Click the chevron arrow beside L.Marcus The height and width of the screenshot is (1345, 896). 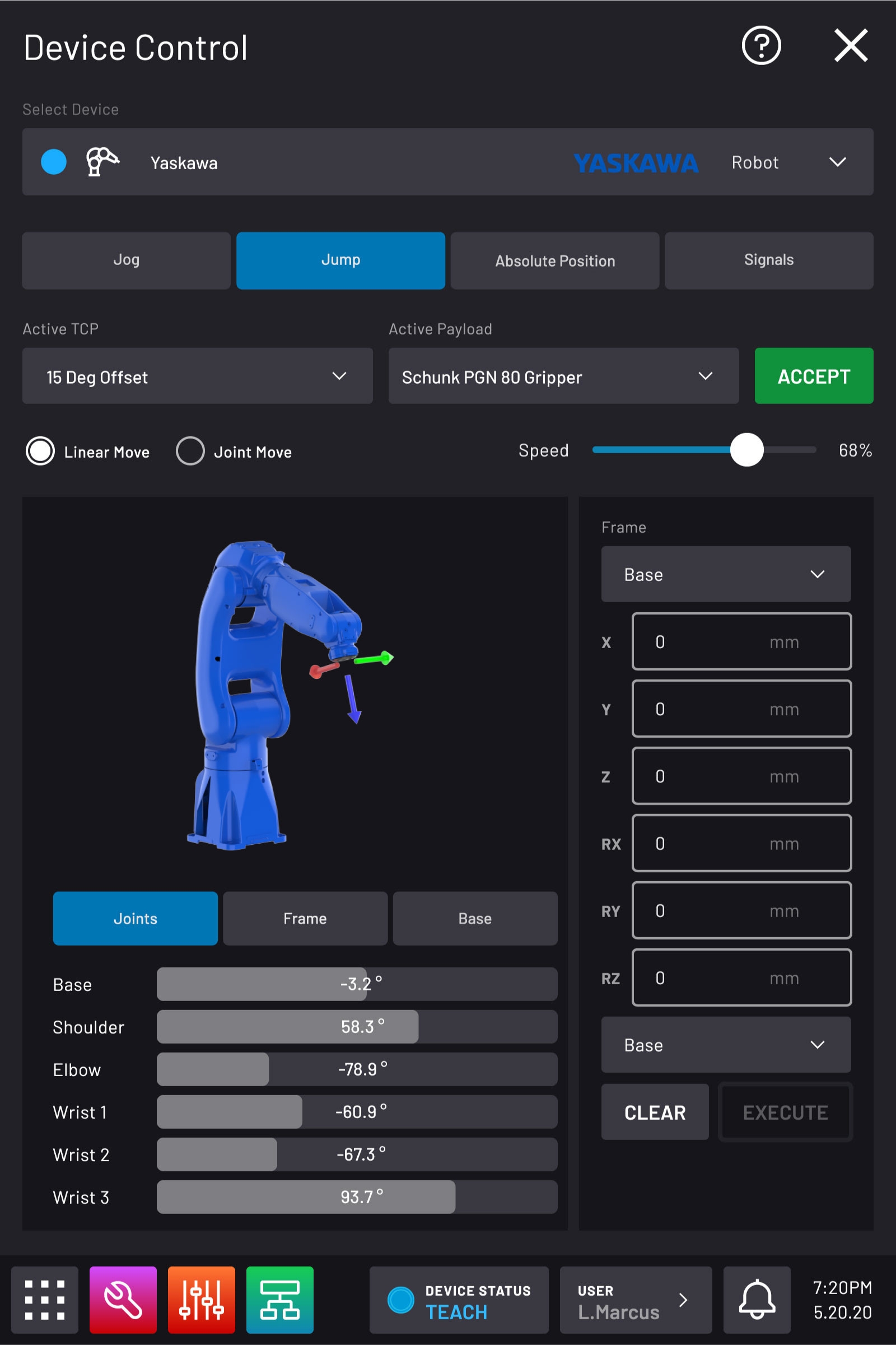683,1300
